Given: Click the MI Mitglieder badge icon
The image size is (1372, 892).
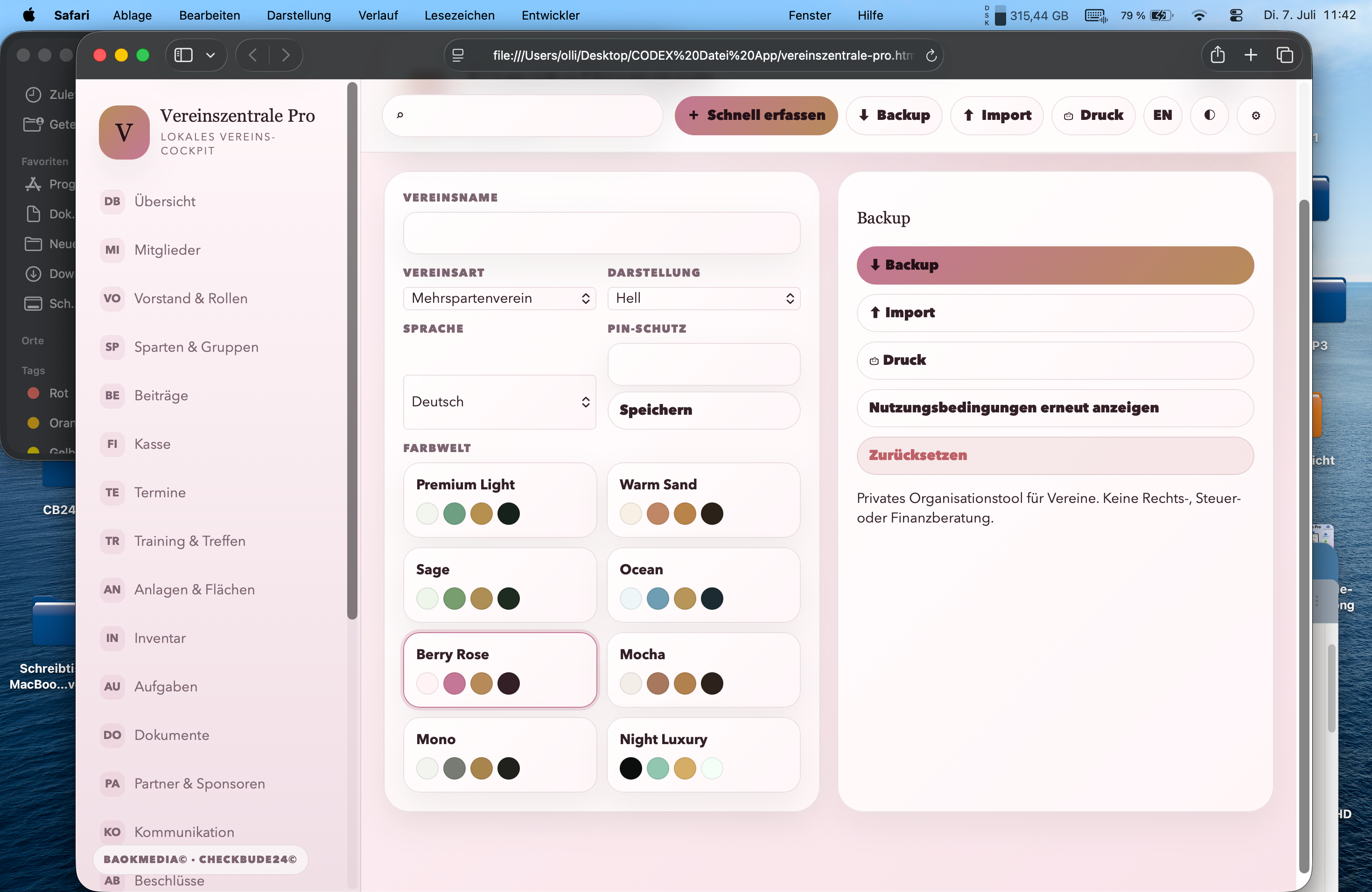Looking at the screenshot, I should (112, 250).
